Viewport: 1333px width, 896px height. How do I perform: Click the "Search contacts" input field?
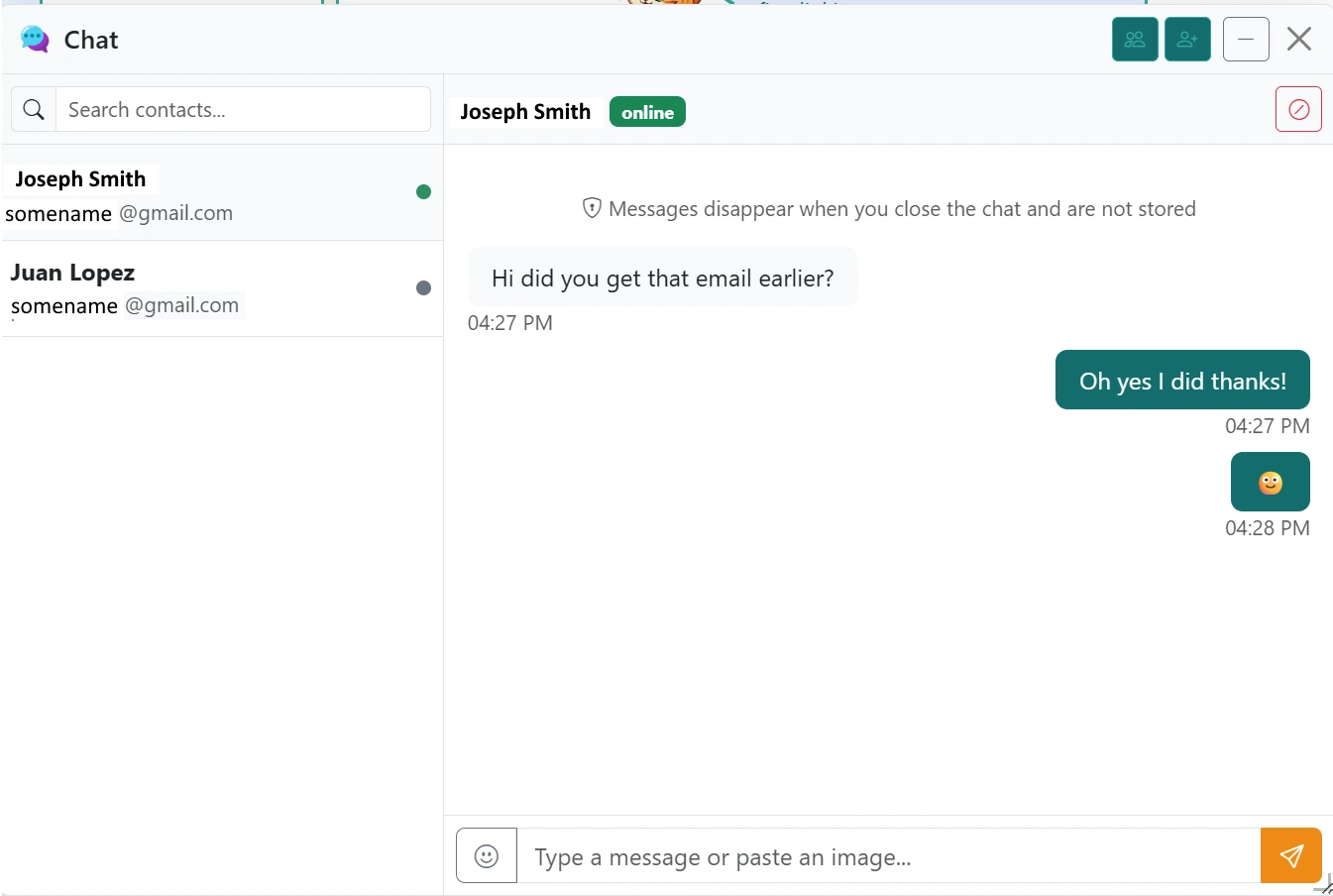pos(243,109)
